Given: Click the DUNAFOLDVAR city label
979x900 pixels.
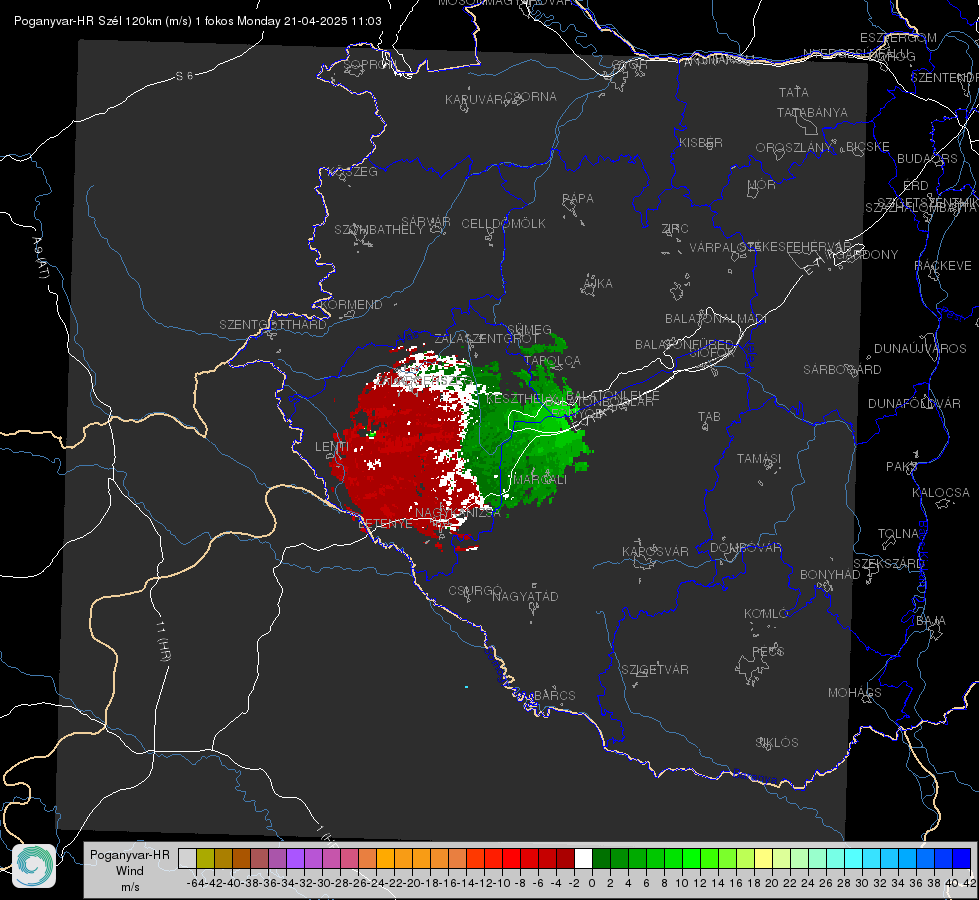Looking at the screenshot, I should (914, 404).
